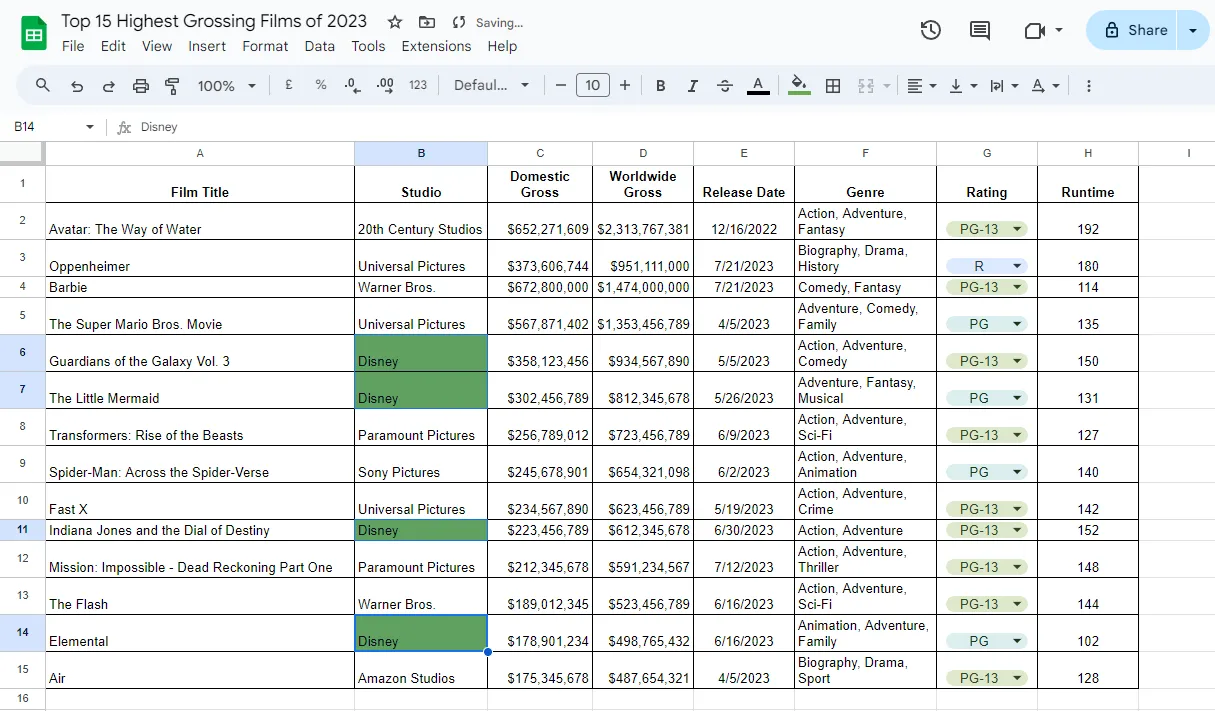Image resolution: width=1215 pixels, height=711 pixels.
Task: Open the comments icon near Share
Action: [x=980, y=30]
